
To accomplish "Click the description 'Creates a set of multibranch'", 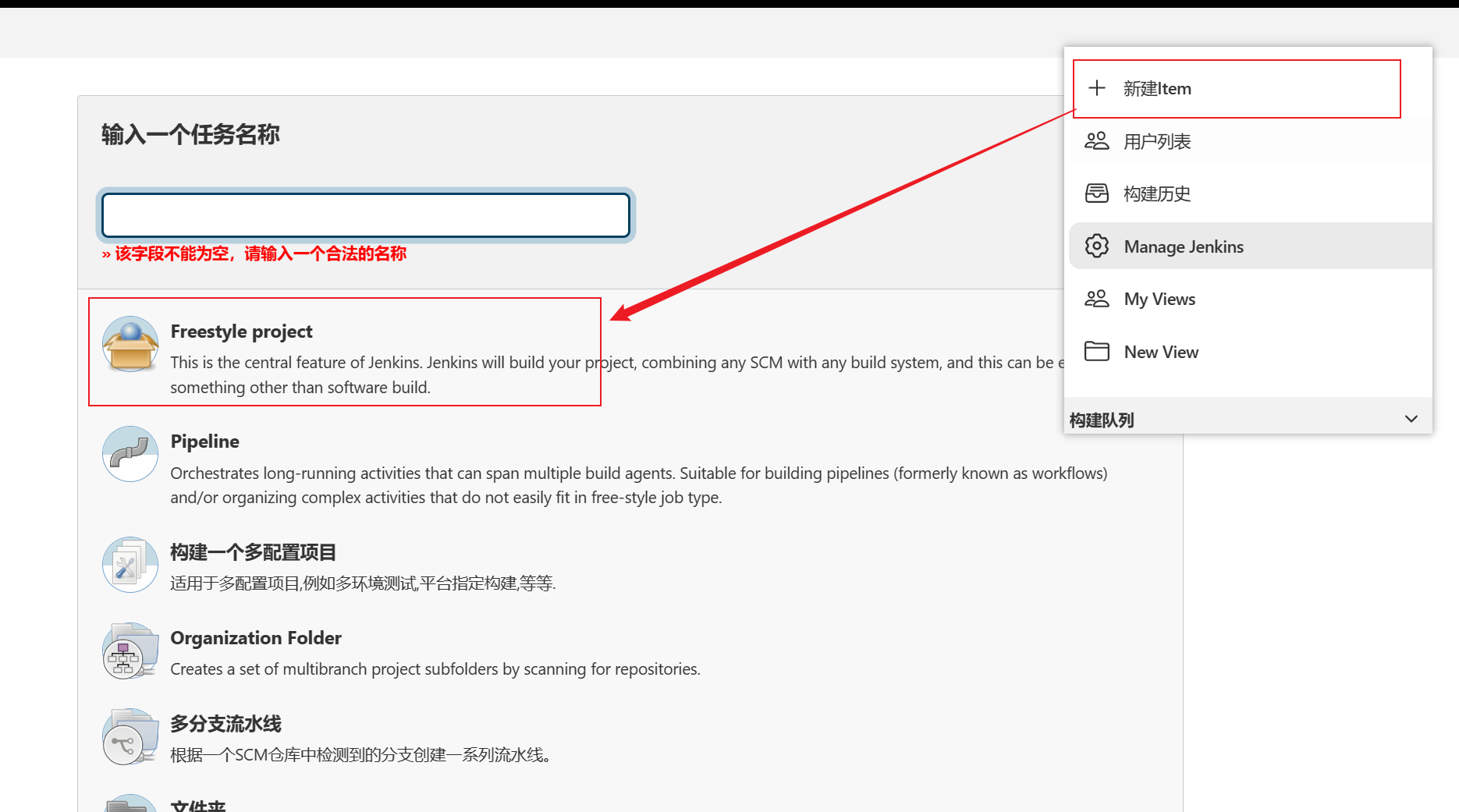I will point(435,669).
